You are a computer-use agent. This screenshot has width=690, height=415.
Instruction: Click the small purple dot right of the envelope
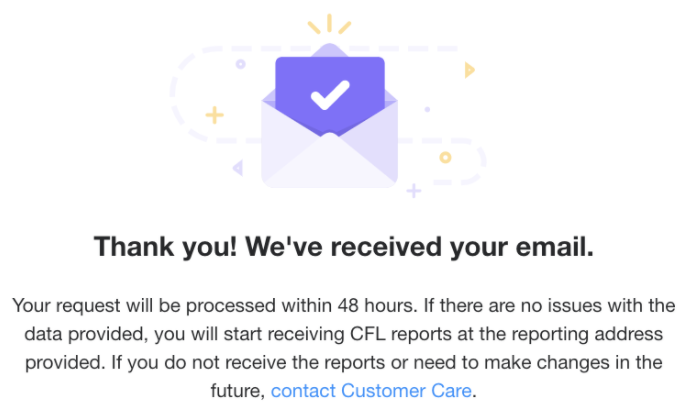click(427, 109)
